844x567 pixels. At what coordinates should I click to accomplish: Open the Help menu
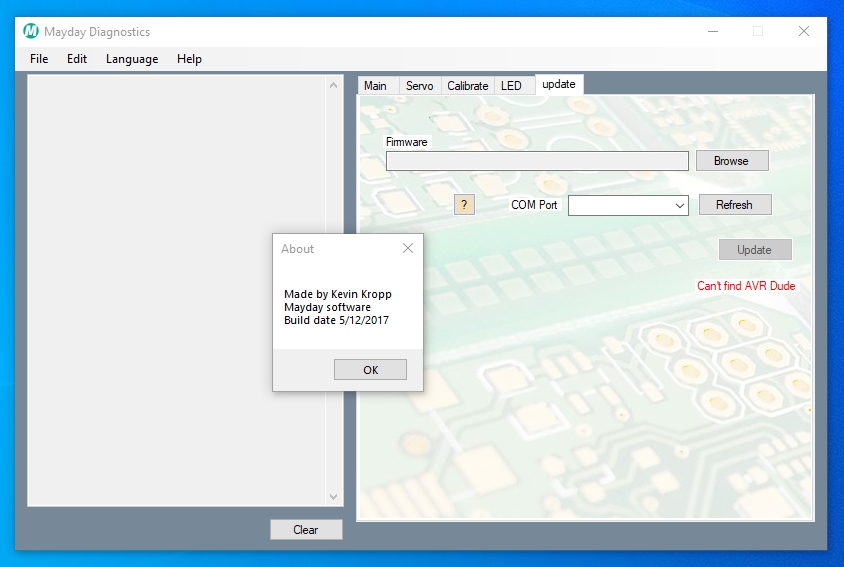click(x=189, y=59)
